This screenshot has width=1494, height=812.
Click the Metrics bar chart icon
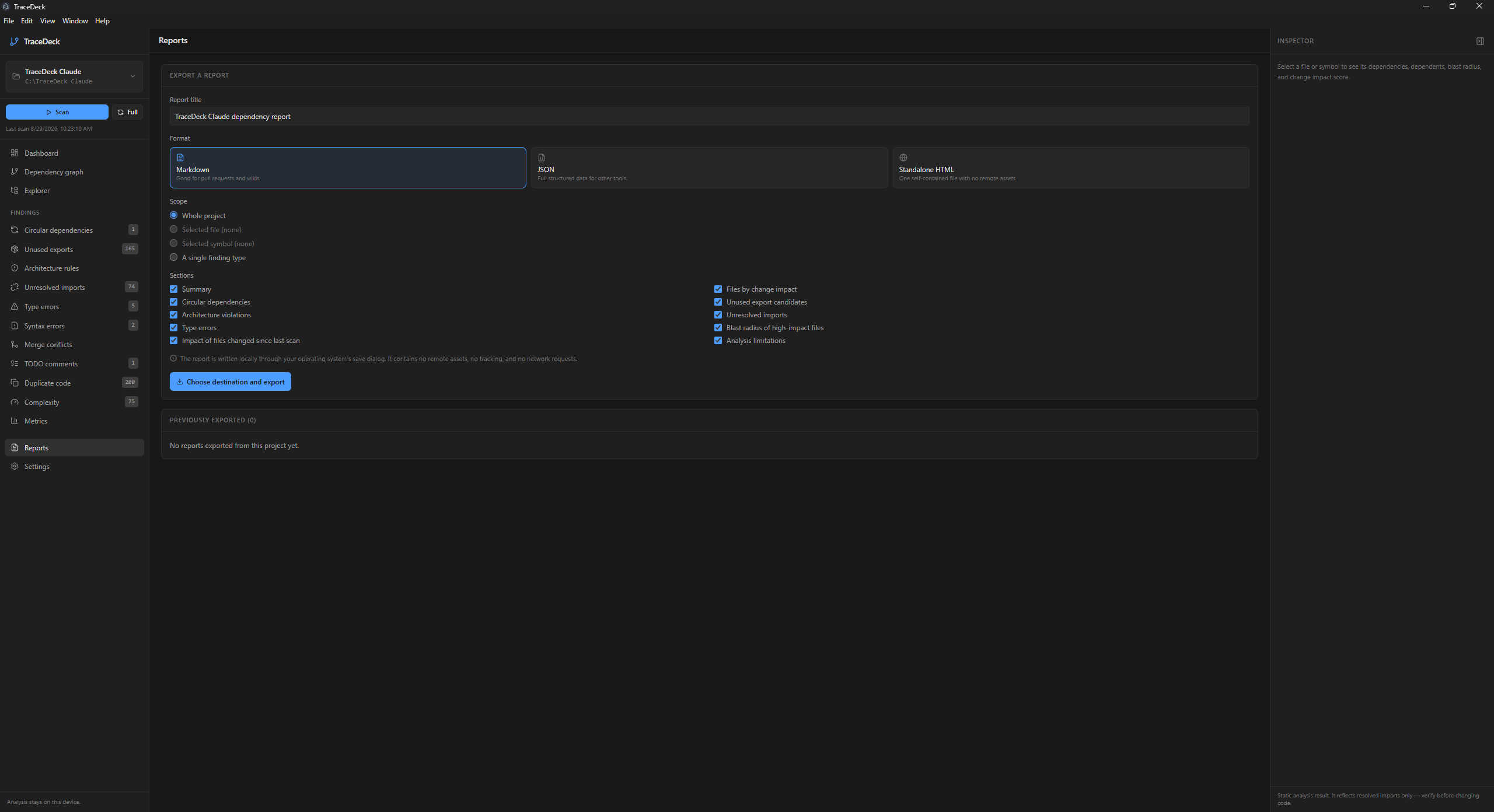coord(15,421)
